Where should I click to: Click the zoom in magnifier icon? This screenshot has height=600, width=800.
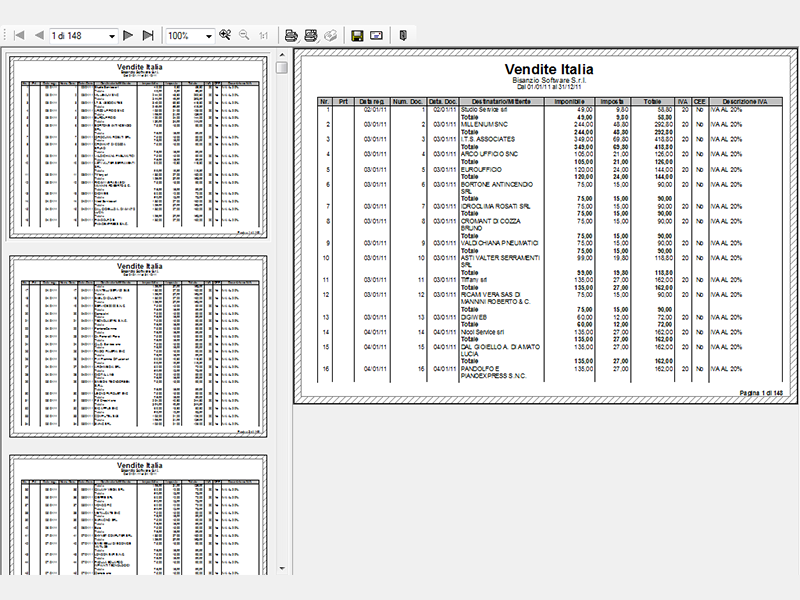coord(225,35)
